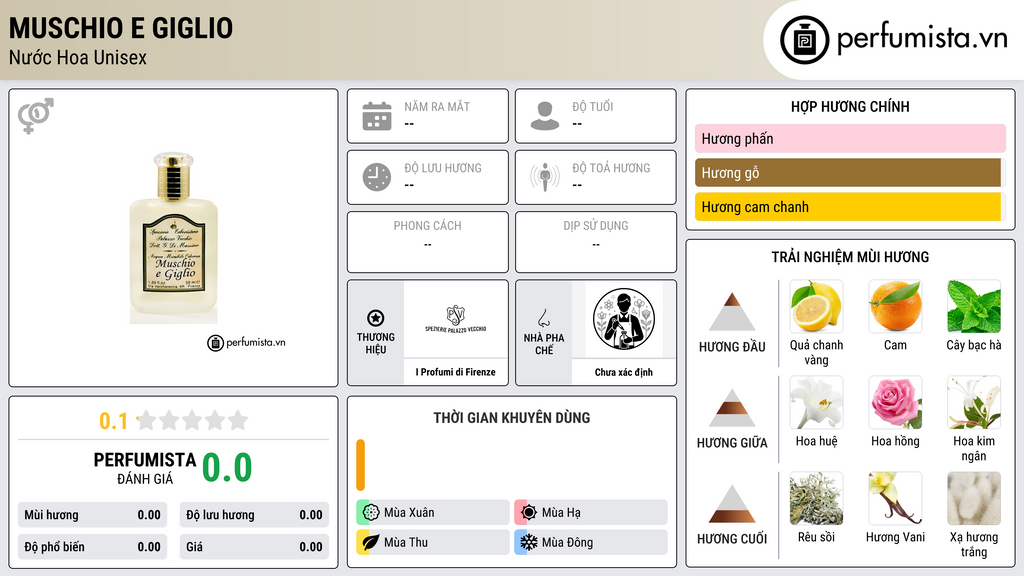Select the Hoa huệ lily note

click(x=816, y=402)
